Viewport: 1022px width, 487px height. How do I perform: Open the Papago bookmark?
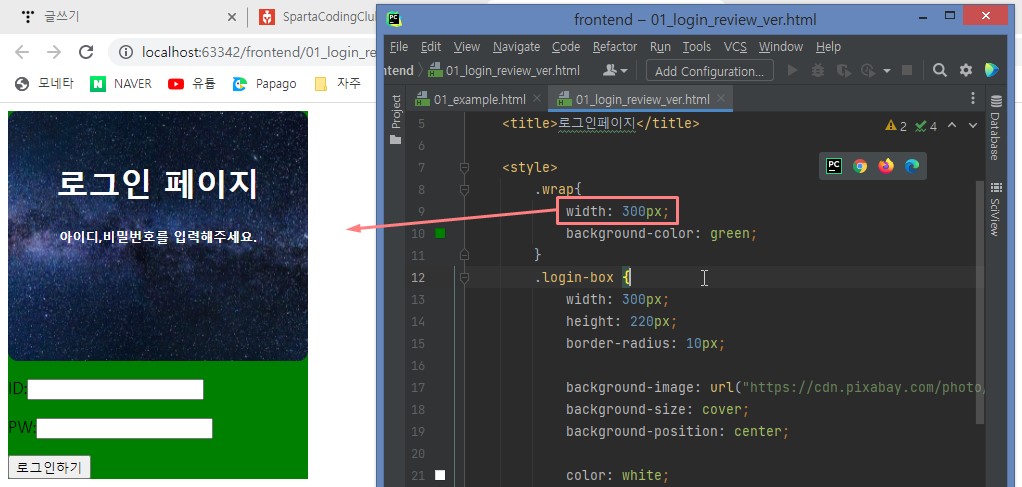pos(265,83)
